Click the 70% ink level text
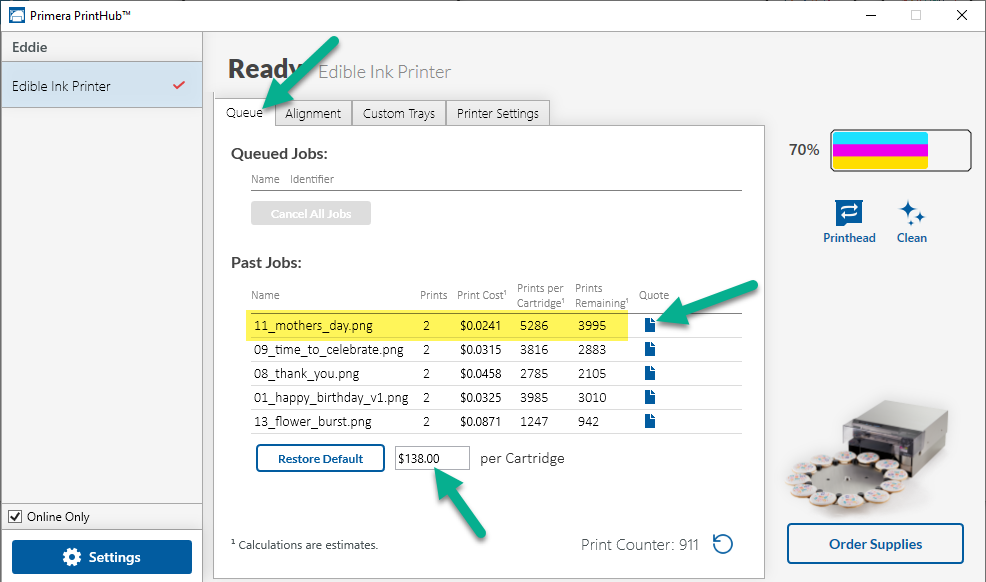Image resolution: width=986 pixels, height=582 pixels. [804, 150]
